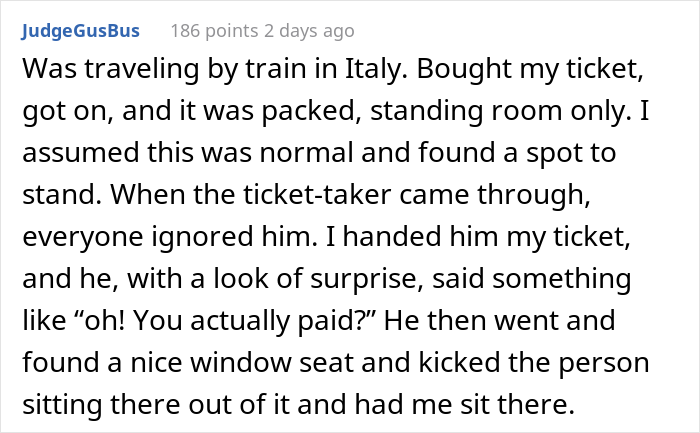Open JudgeGusBus user profile link

pyautogui.click(x=80, y=30)
